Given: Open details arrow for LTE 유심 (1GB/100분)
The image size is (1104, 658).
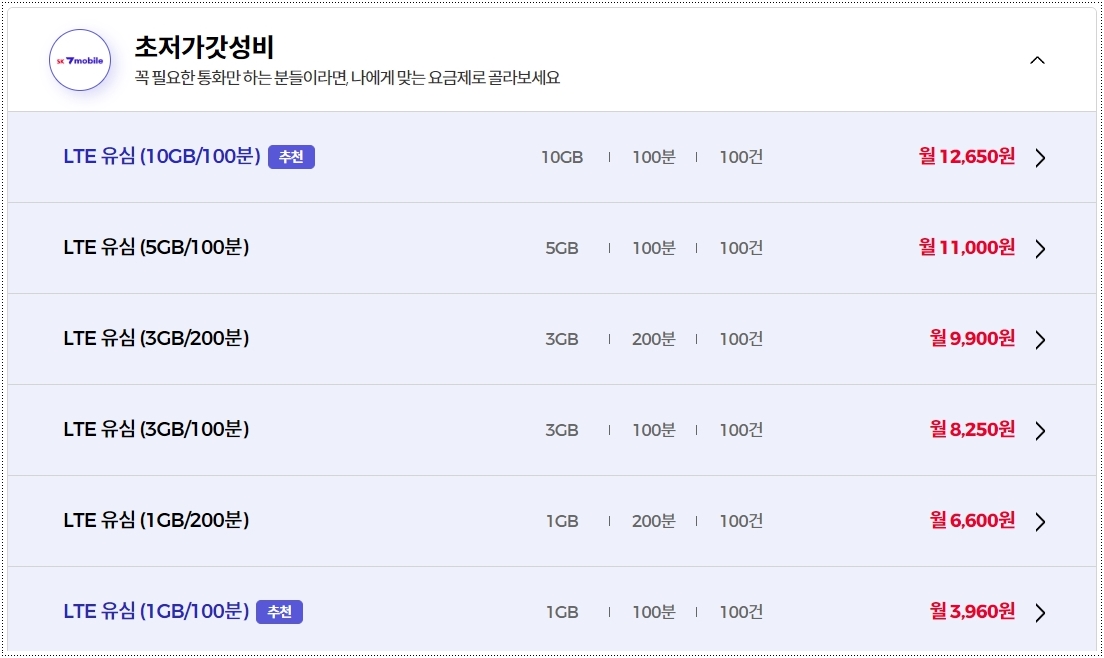Looking at the screenshot, I should (x=1040, y=611).
